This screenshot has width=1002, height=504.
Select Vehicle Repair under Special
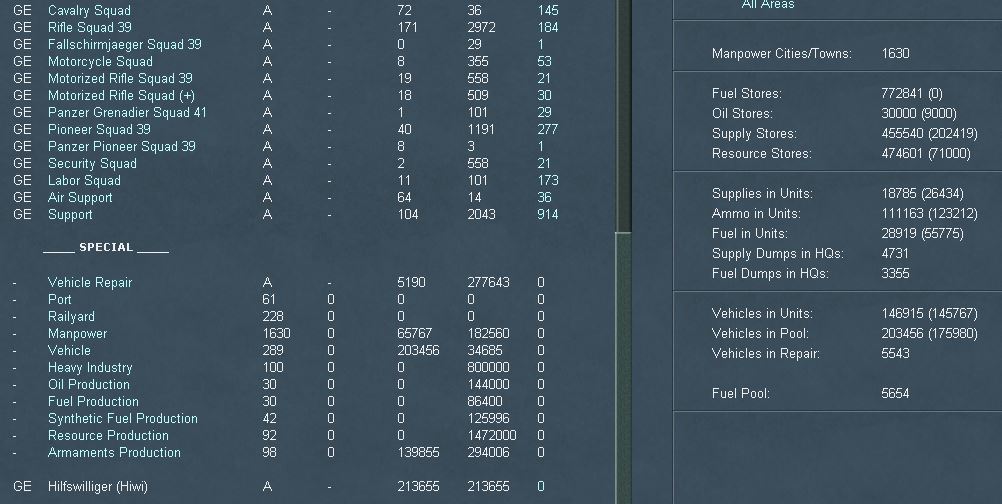[90, 282]
